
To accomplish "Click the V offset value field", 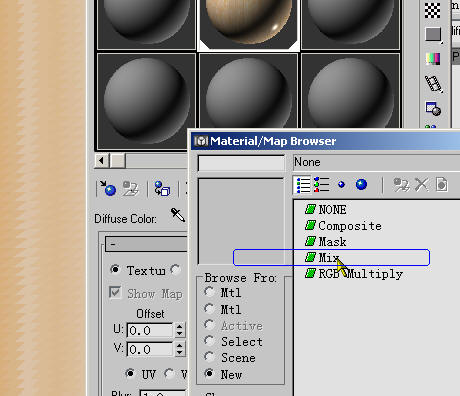I will pos(150,349).
